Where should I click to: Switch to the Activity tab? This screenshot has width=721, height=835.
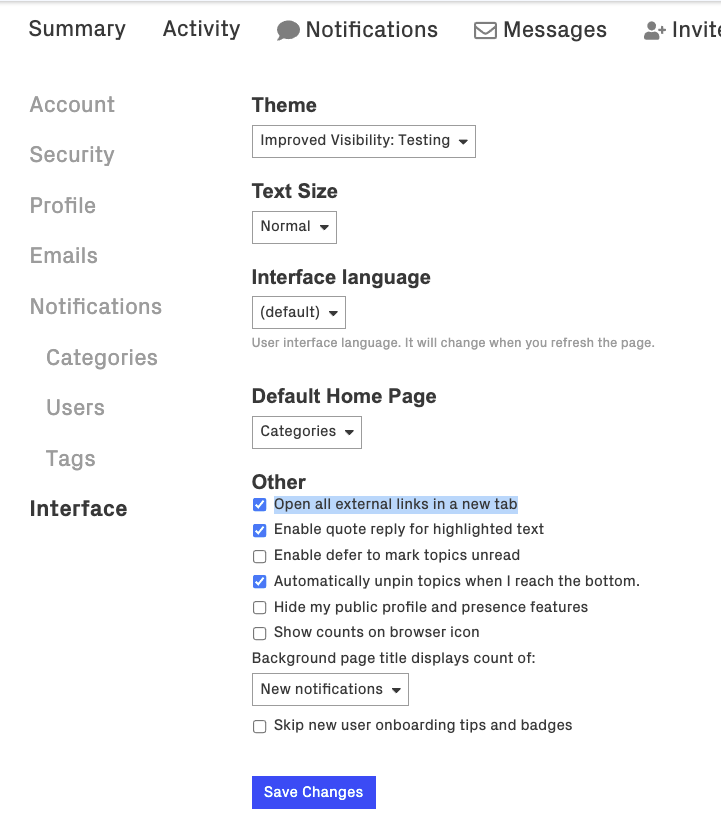click(x=201, y=29)
